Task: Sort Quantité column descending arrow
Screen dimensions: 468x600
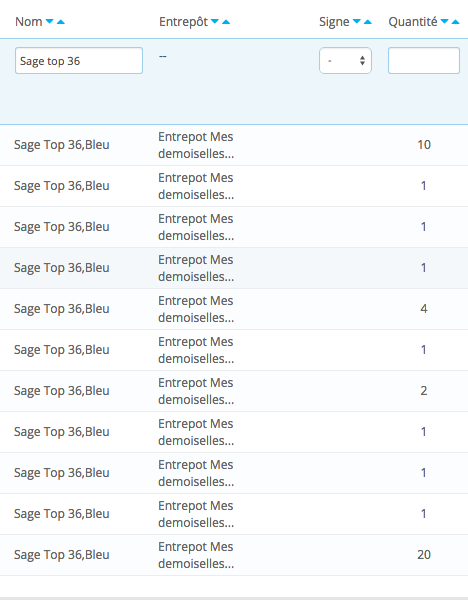Action: (444, 21)
